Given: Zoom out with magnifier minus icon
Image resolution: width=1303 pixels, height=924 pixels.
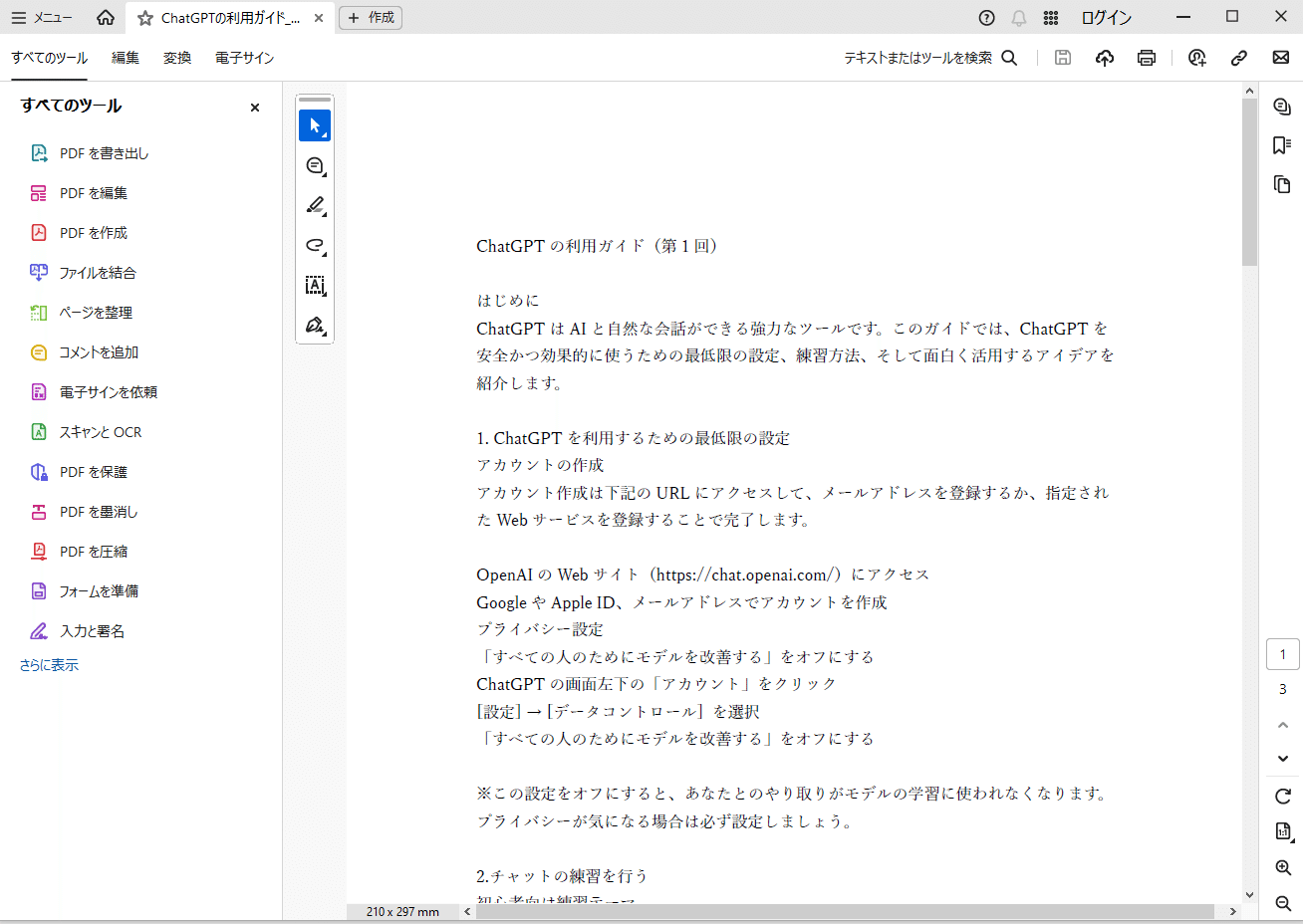Looking at the screenshot, I should (1283, 904).
